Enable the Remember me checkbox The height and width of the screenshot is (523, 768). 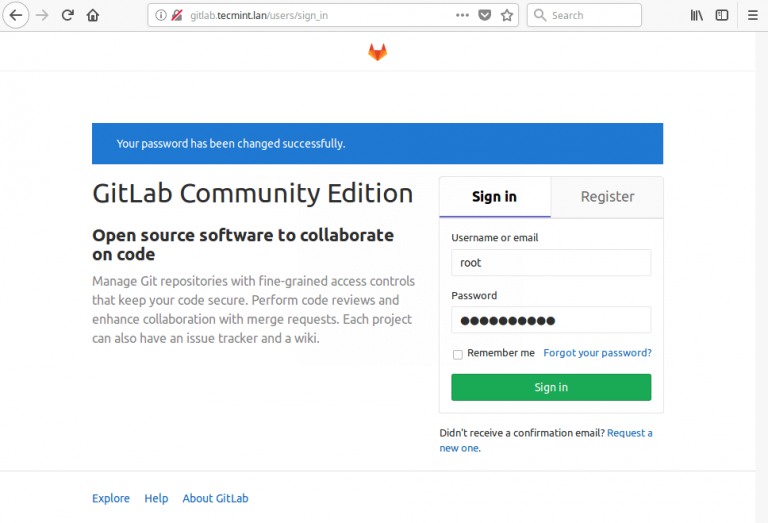point(458,354)
